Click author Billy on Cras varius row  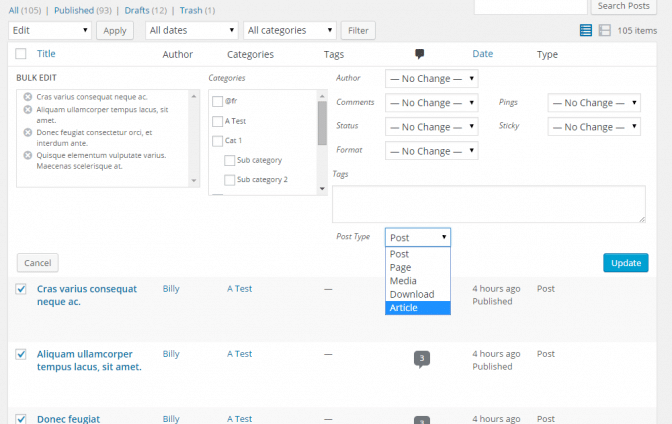[x=171, y=289]
